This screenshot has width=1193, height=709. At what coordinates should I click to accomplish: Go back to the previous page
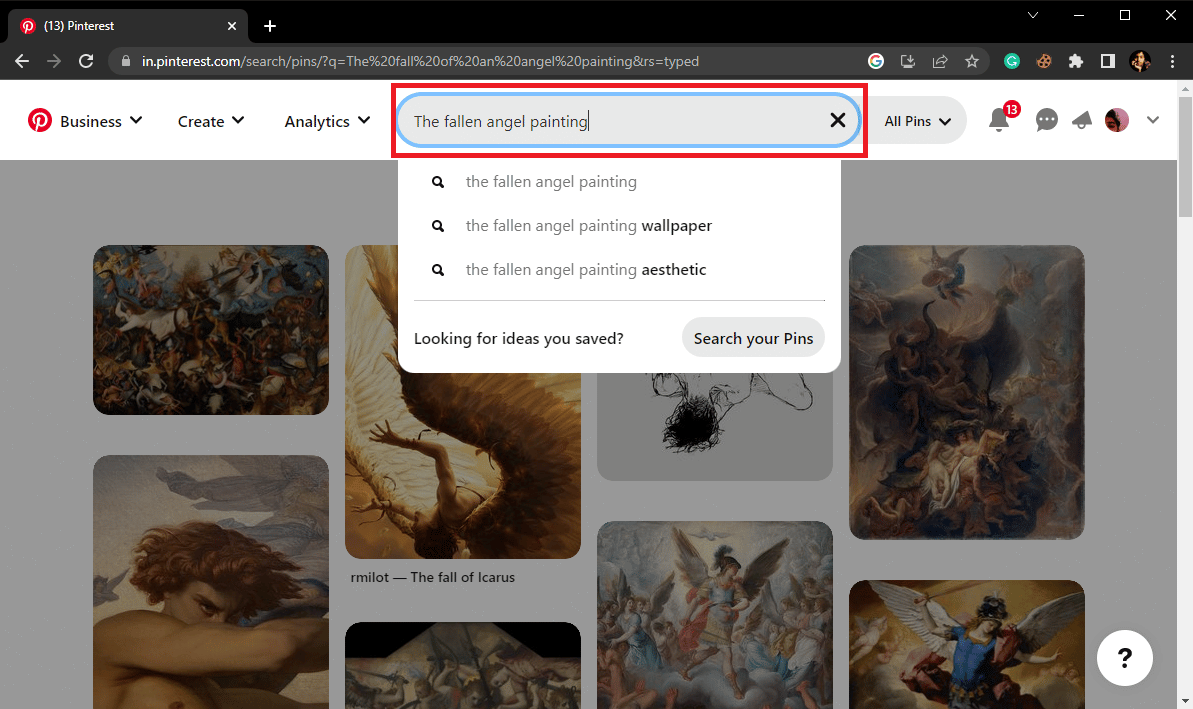point(22,61)
